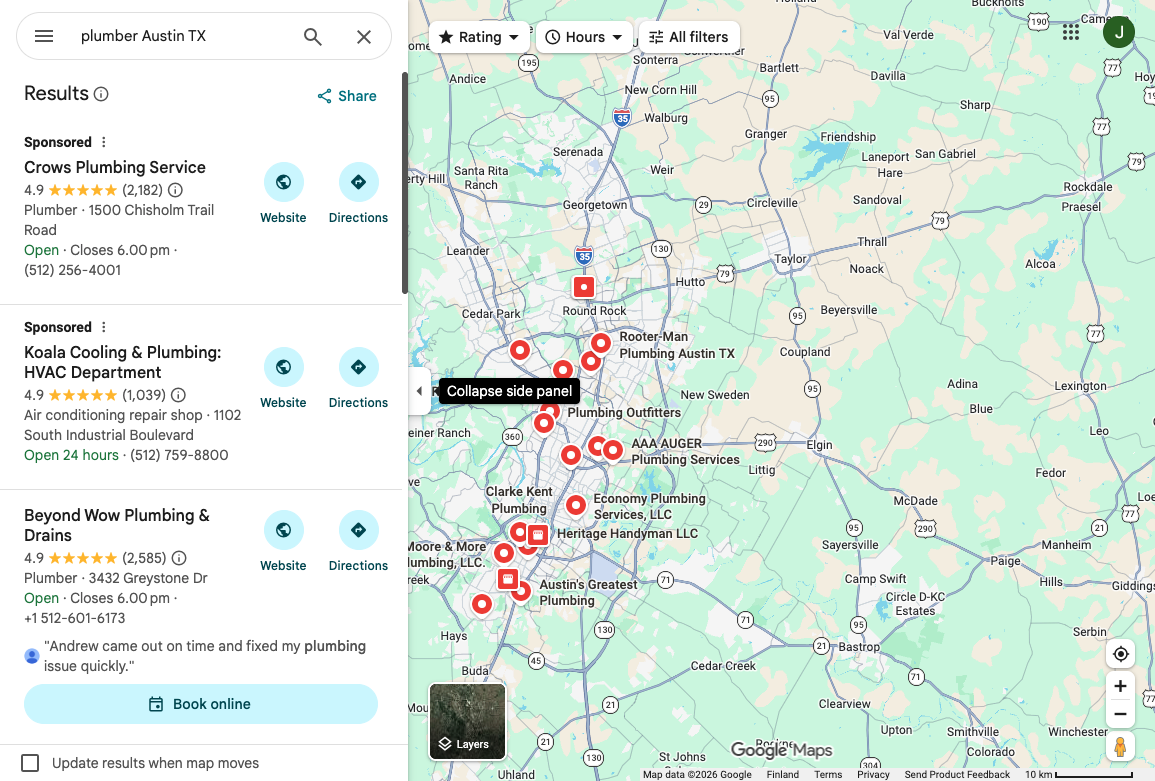Open the Terms link at map bottom
Image resolution: width=1155 pixels, height=781 pixels.
coord(828,774)
